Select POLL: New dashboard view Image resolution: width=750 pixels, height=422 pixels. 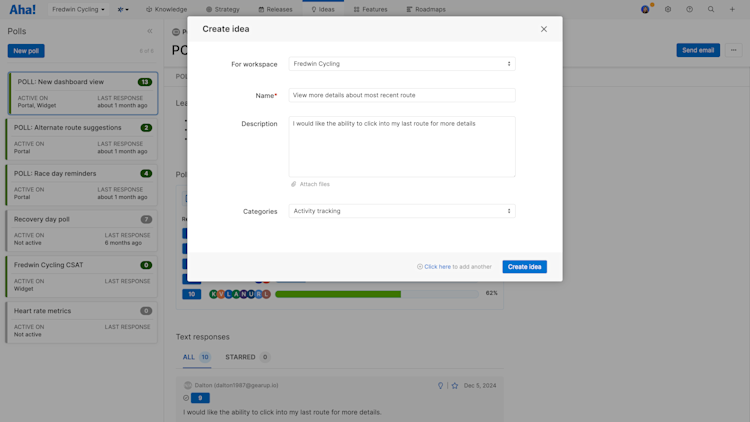[x=83, y=93]
